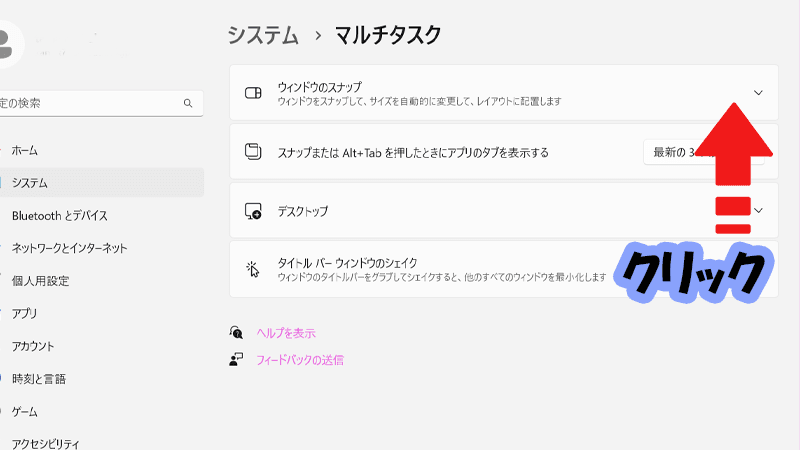
Task: Click the help headset icon
Action: pos(236,333)
